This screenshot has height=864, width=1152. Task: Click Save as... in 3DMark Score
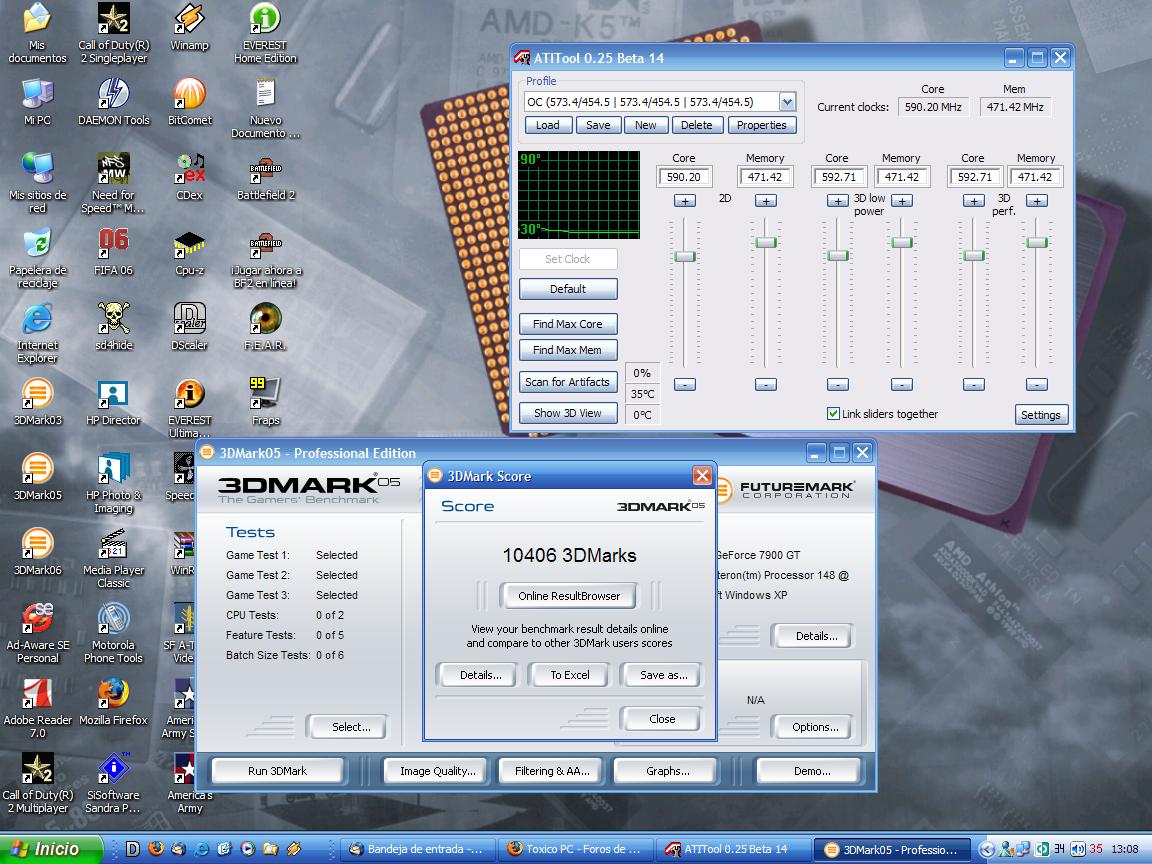(x=663, y=675)
